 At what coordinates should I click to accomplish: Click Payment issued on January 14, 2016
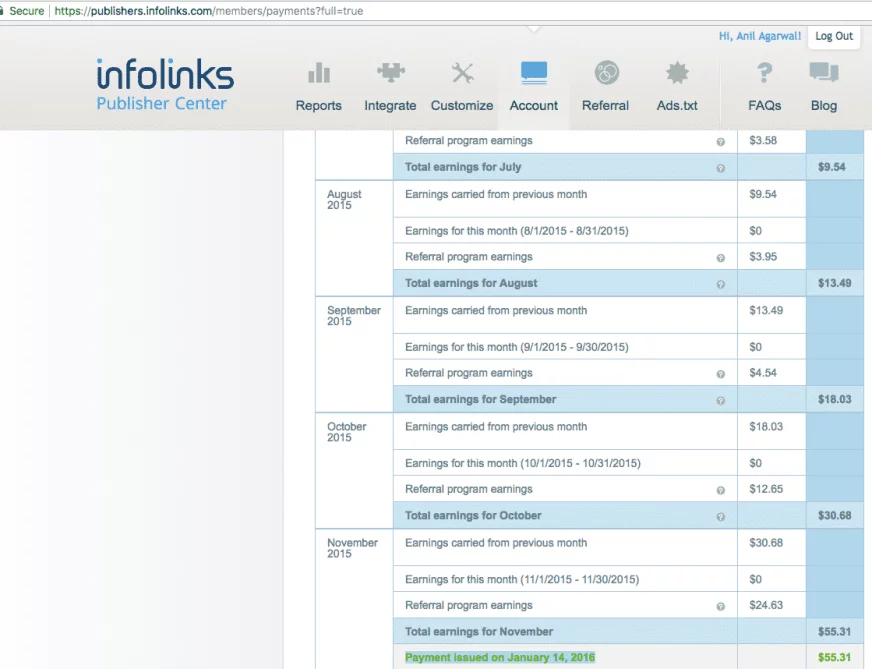[500, 657]
